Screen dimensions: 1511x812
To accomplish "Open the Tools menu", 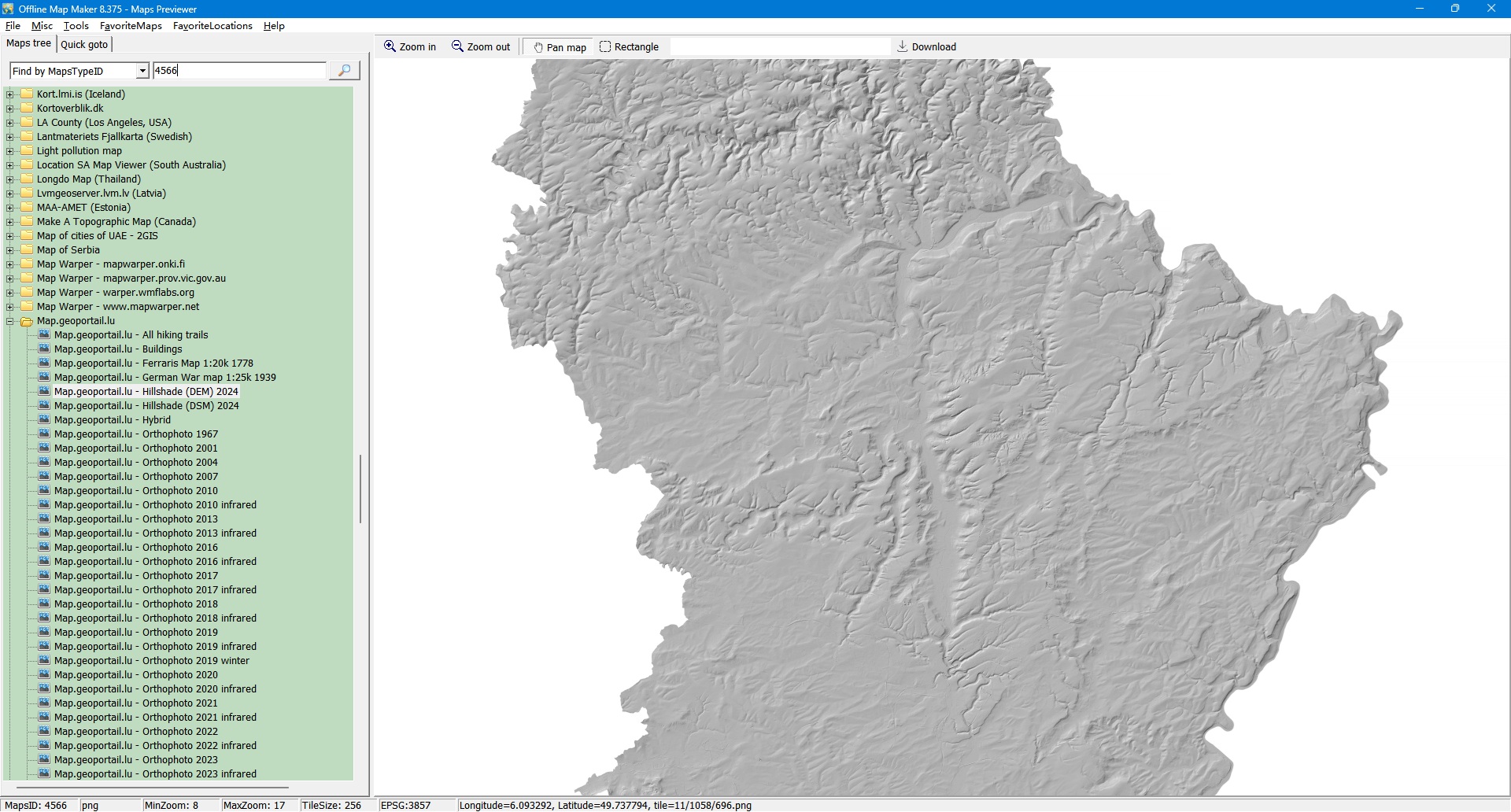I will pos(76,26).
